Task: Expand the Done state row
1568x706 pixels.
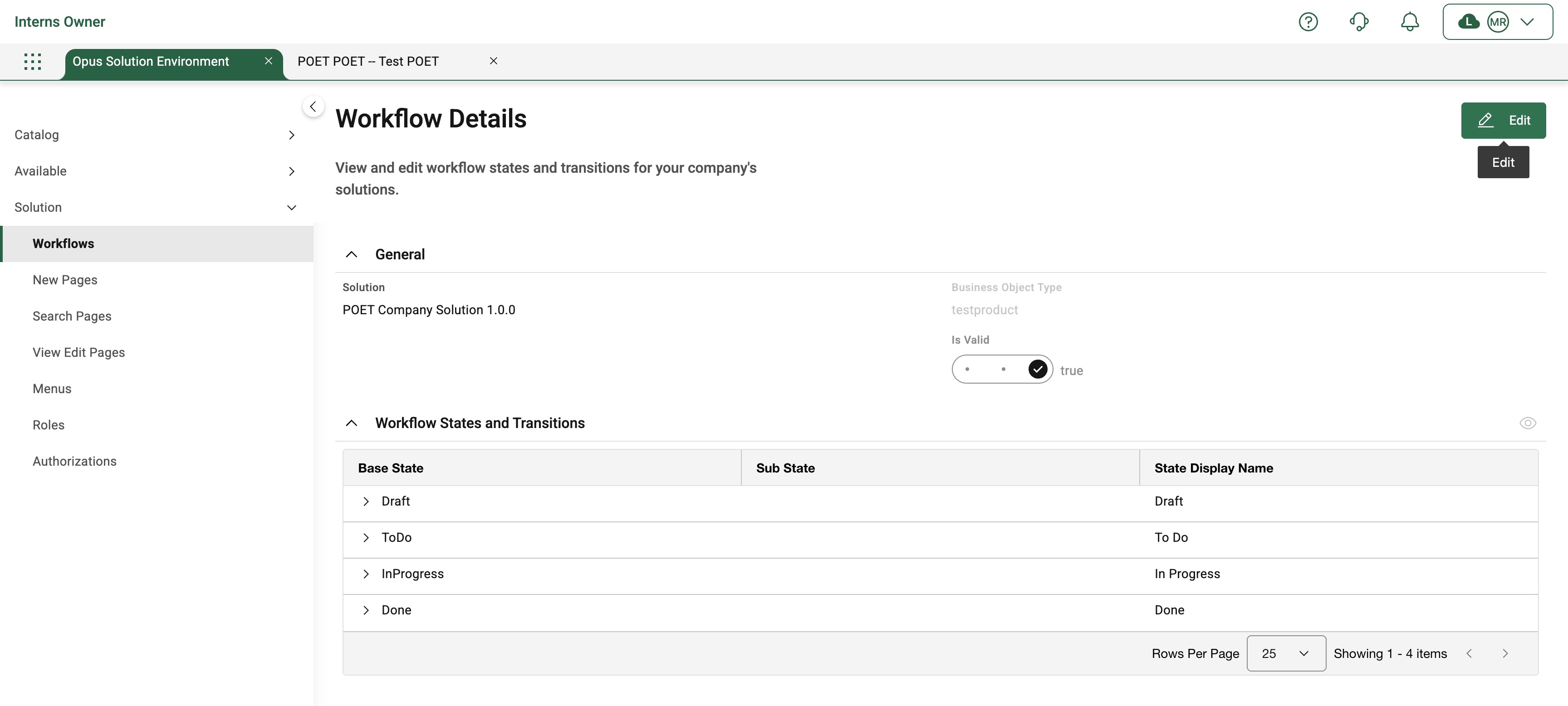Action: click(x=366, y=610)
